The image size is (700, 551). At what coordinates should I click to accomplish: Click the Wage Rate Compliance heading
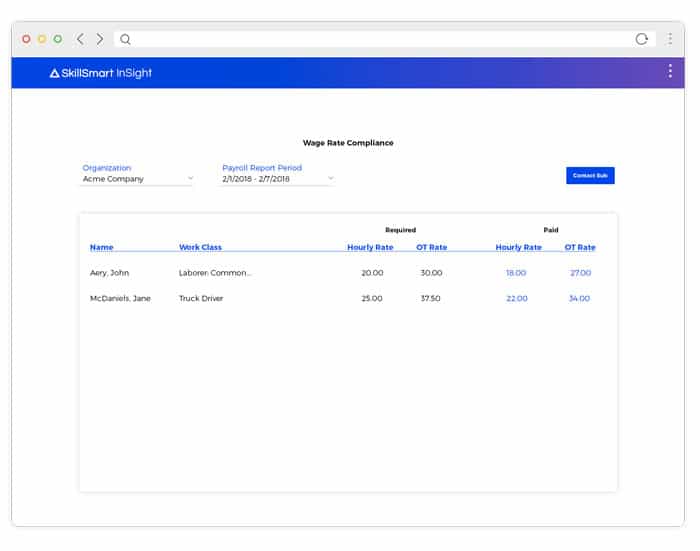point(348,143)
